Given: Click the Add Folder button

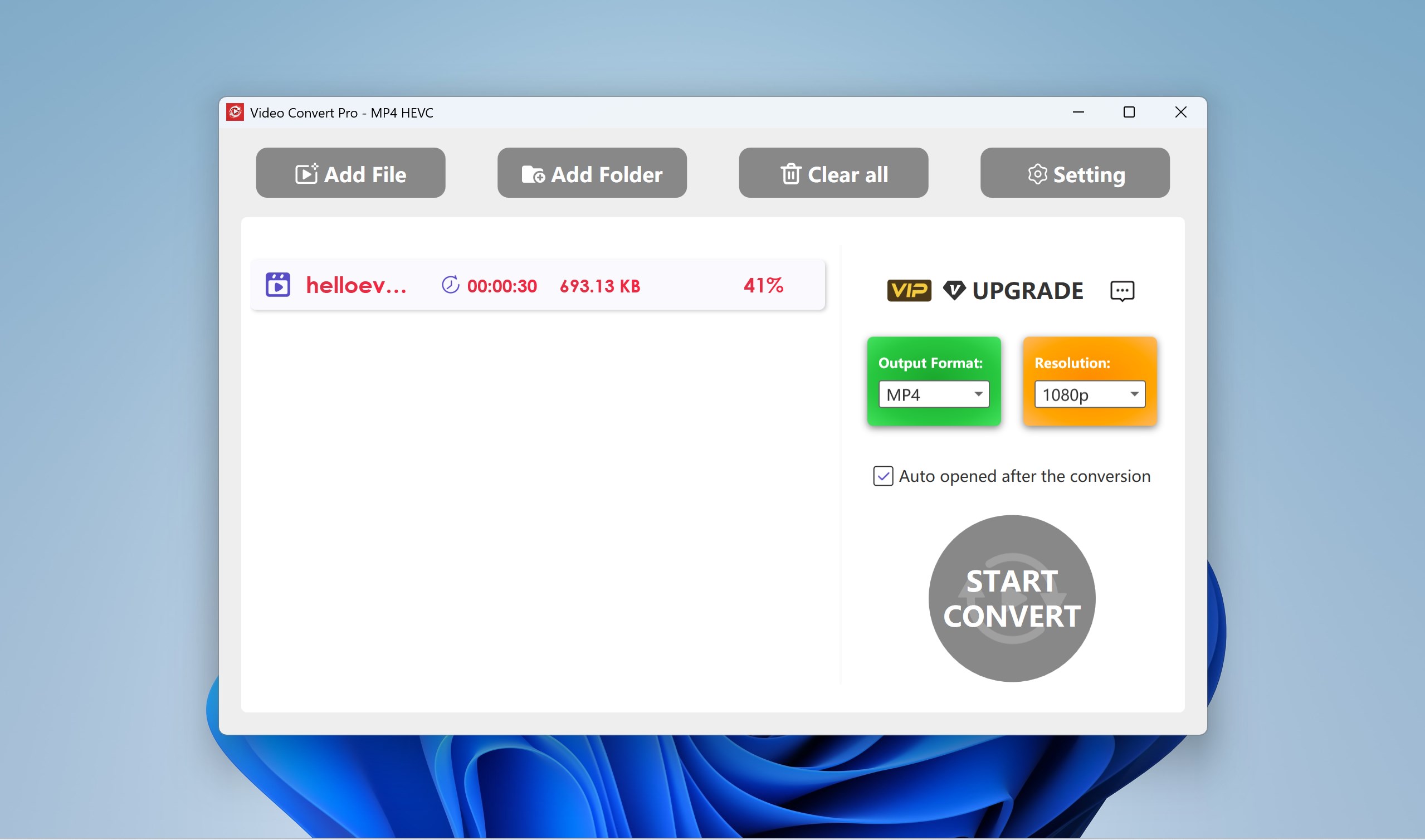Looking at the screenshot, I should pos(592,173).
